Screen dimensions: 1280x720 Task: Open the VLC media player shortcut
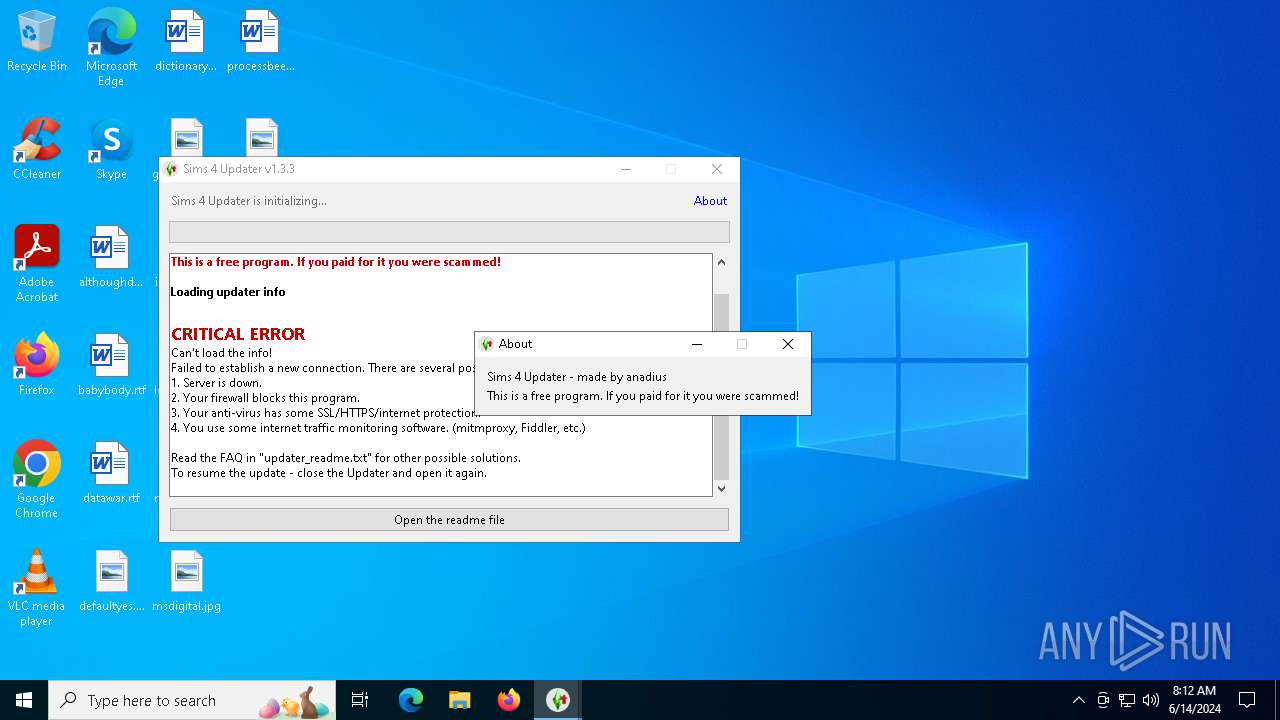(x=37, y=588)
